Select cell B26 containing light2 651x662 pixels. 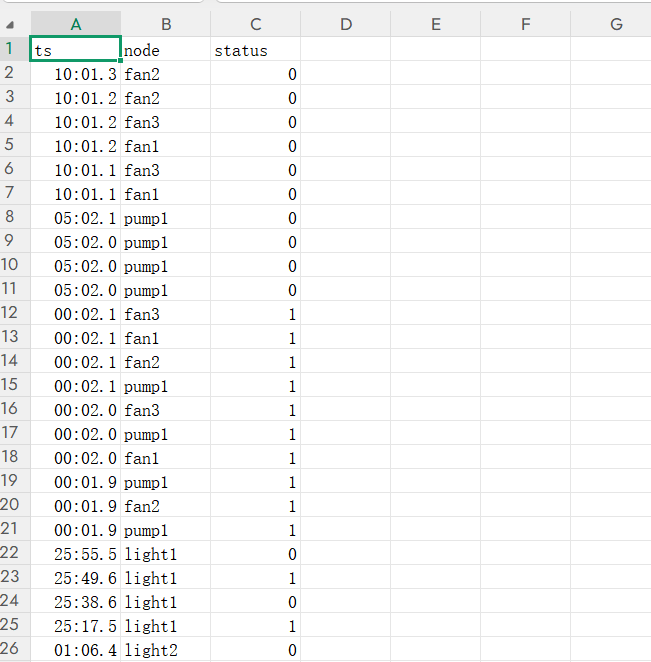point(166,650)
